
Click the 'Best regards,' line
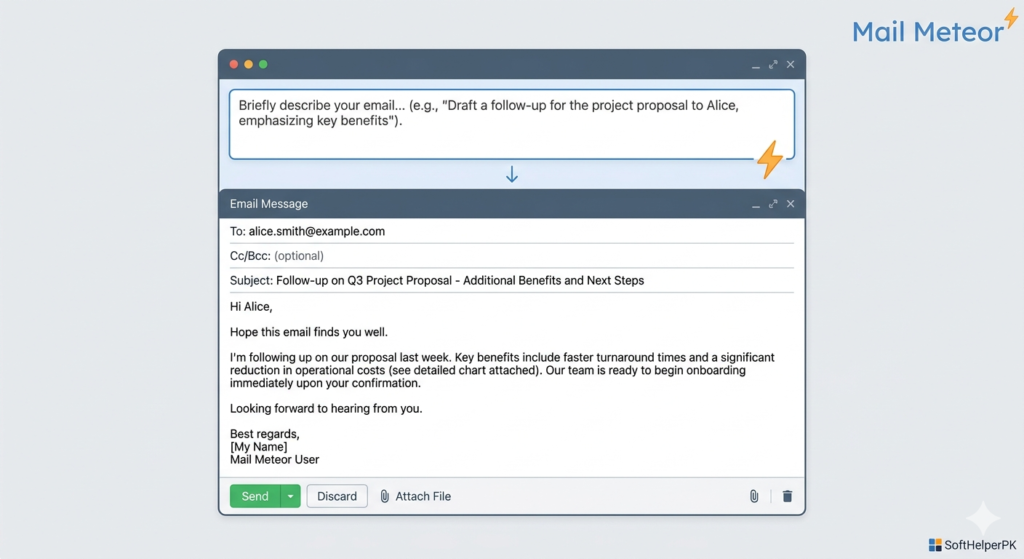pos(264,434)
